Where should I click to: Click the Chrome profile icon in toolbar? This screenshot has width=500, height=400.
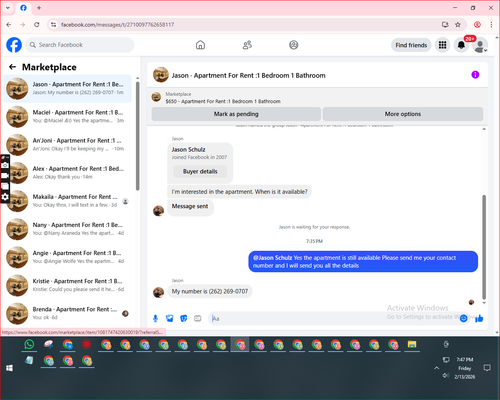tap(477, 24)
